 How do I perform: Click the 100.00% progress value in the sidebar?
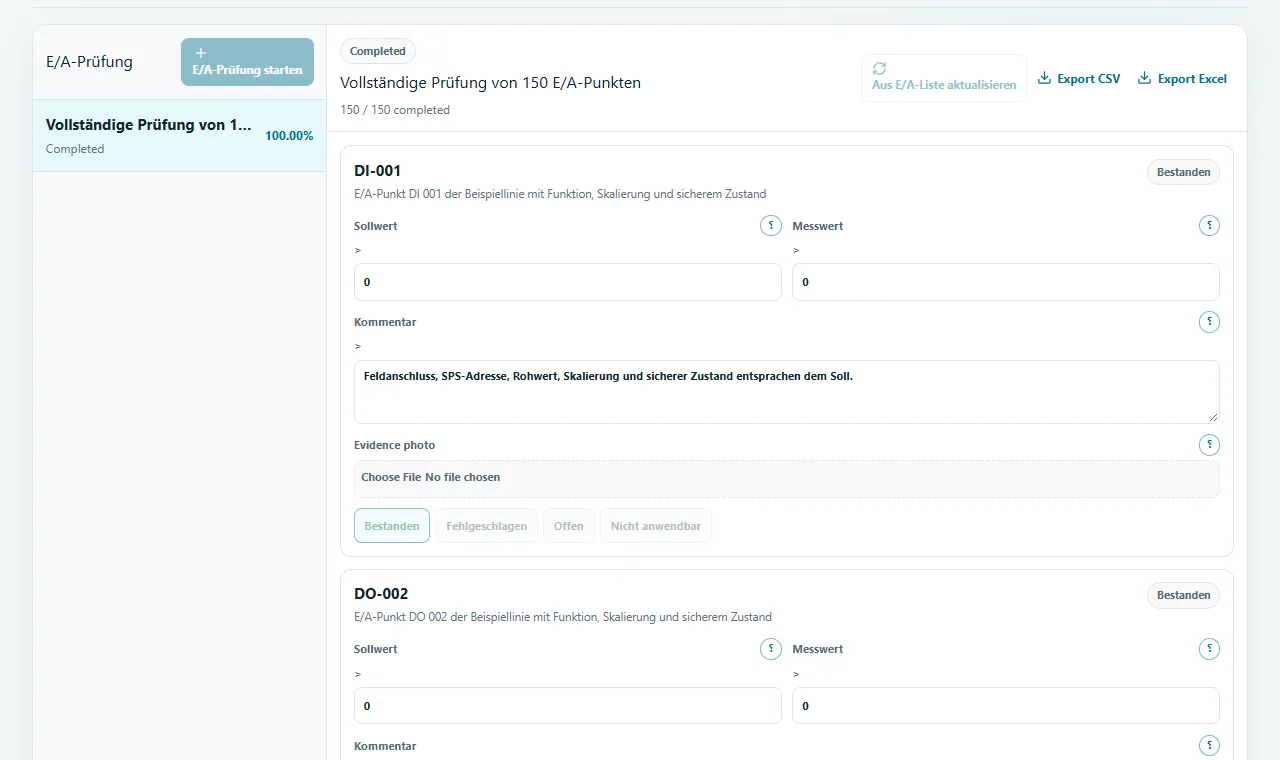coord(289,136)
